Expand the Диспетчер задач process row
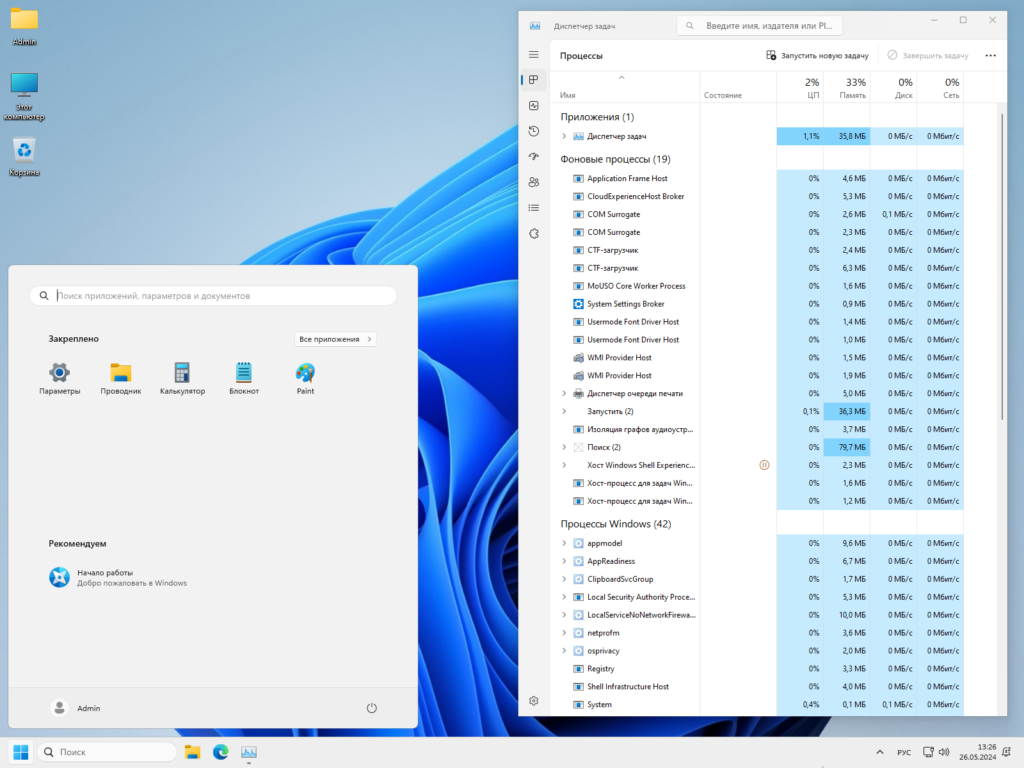 click(564, 136)
